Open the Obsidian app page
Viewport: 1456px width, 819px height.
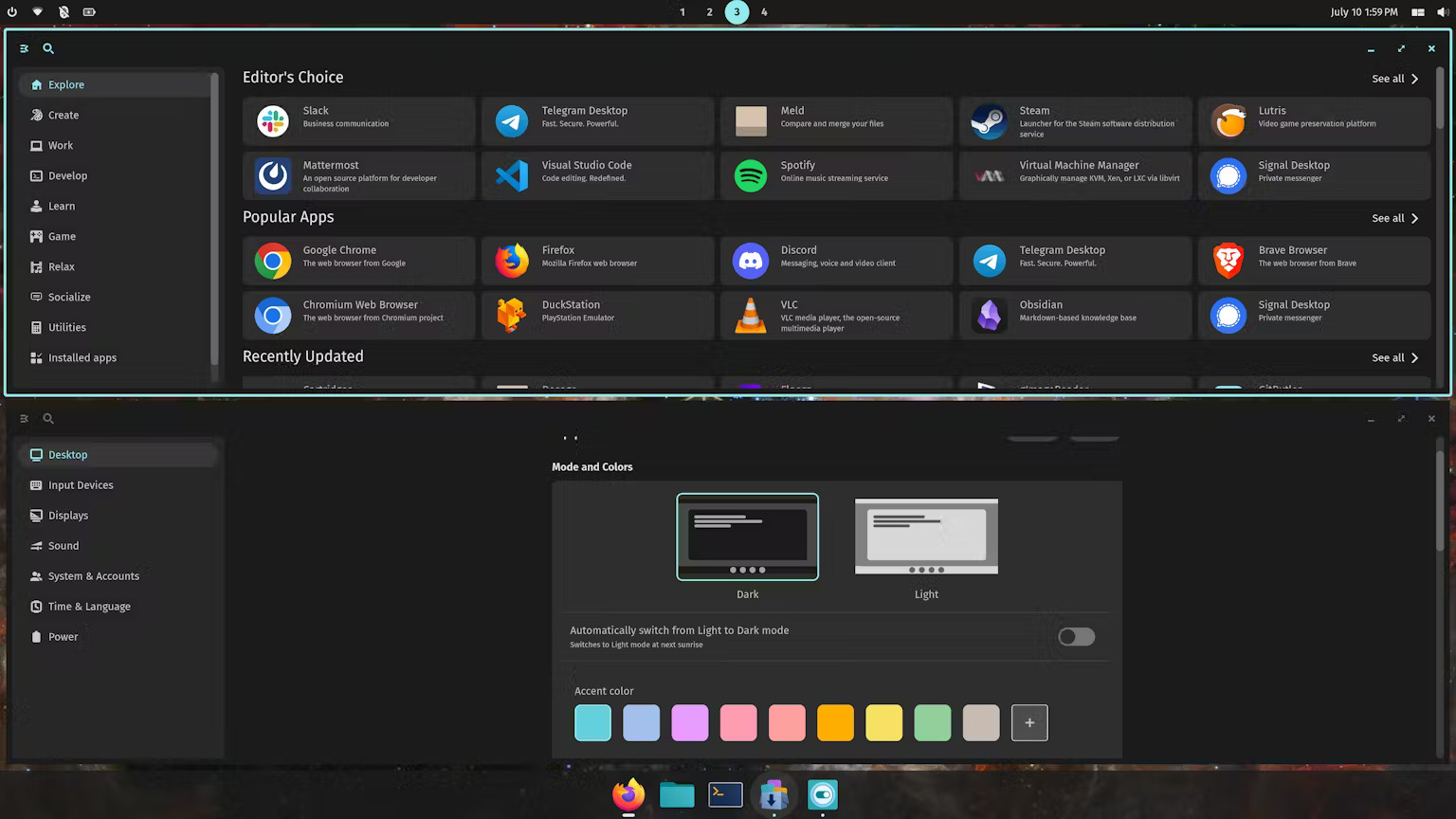pos(1074,315)
